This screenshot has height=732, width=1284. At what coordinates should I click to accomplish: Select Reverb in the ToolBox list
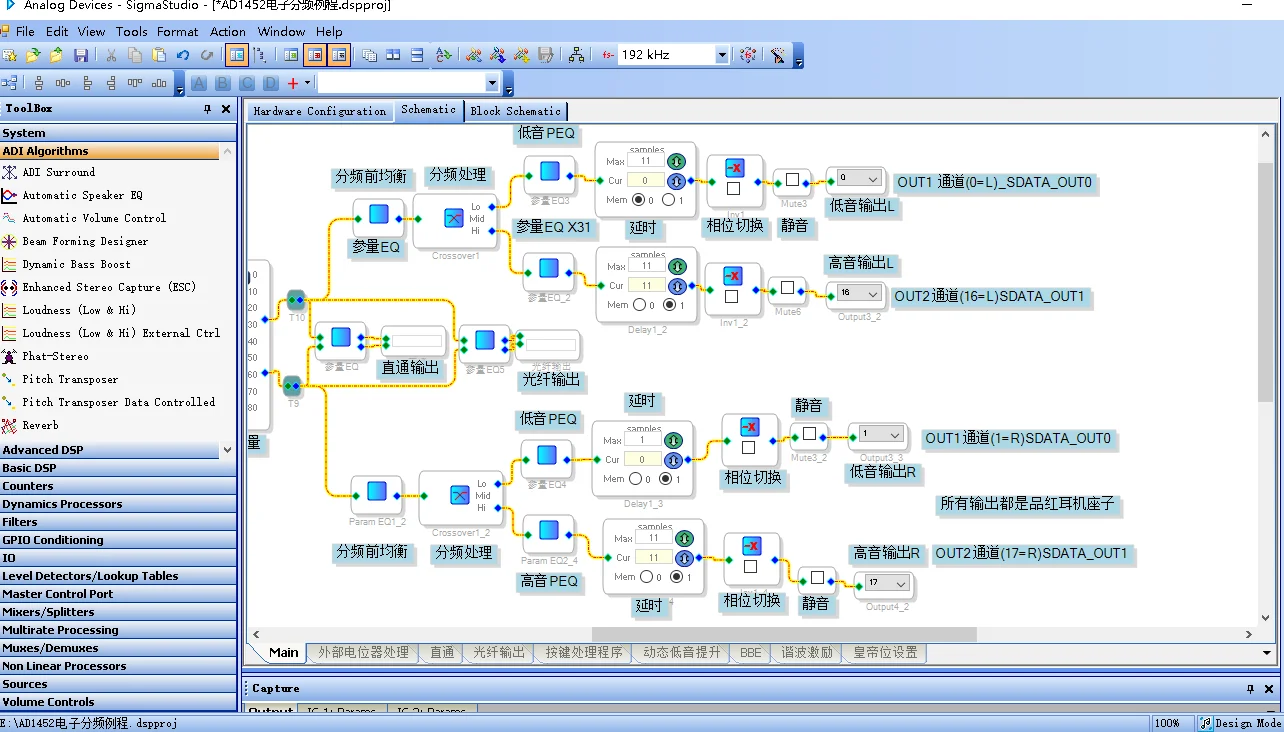40,425
